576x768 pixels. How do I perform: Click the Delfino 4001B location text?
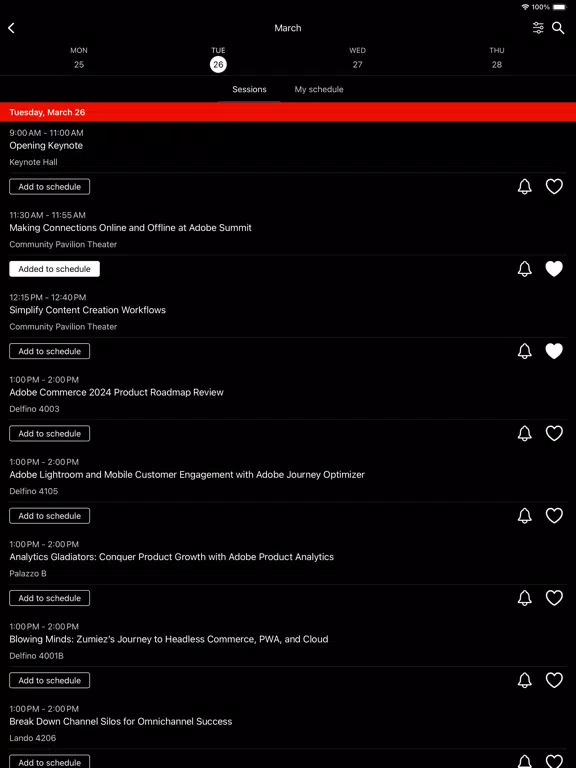point(36,656)
